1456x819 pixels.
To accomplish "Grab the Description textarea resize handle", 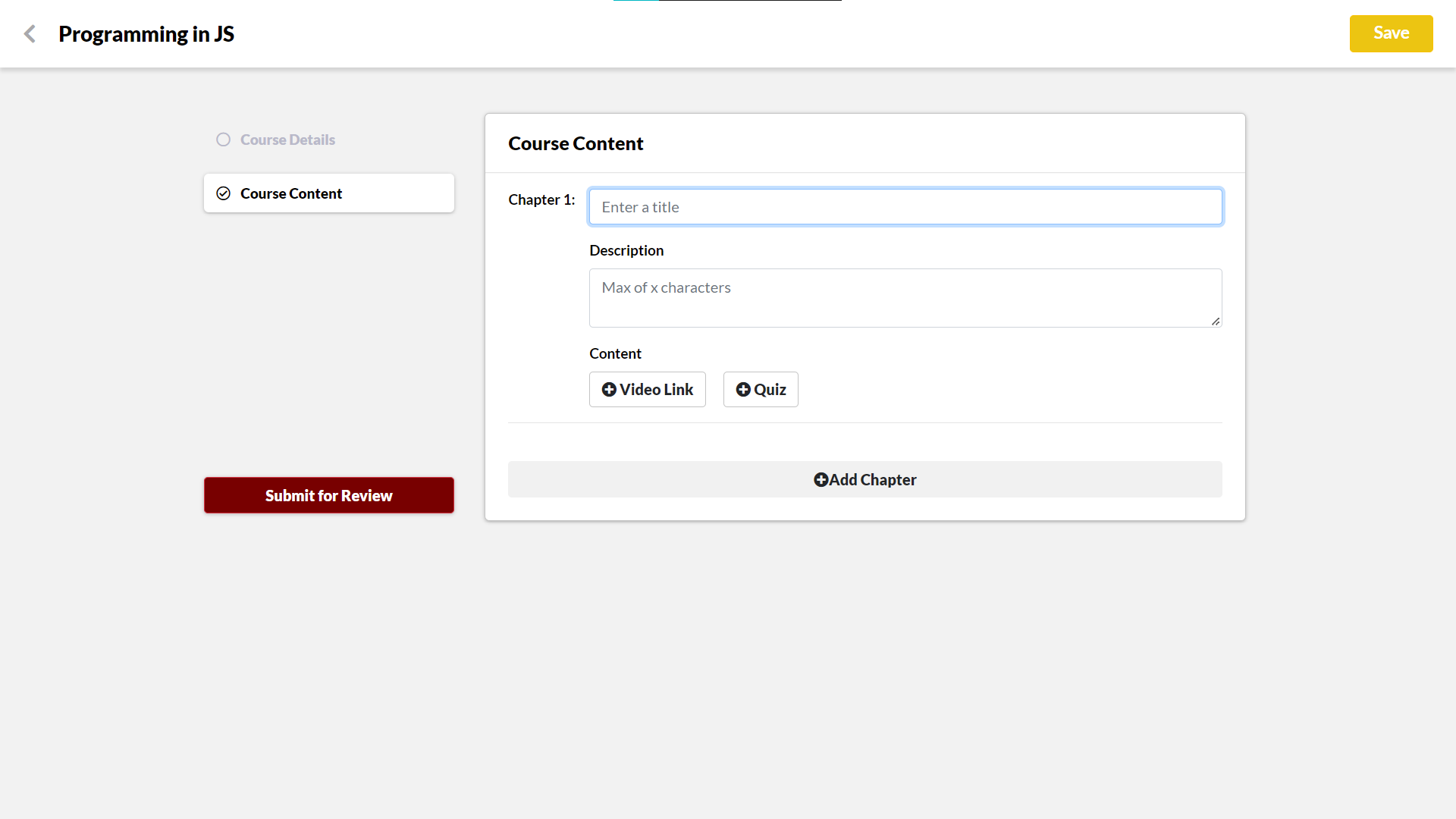I will point(1216,322).
